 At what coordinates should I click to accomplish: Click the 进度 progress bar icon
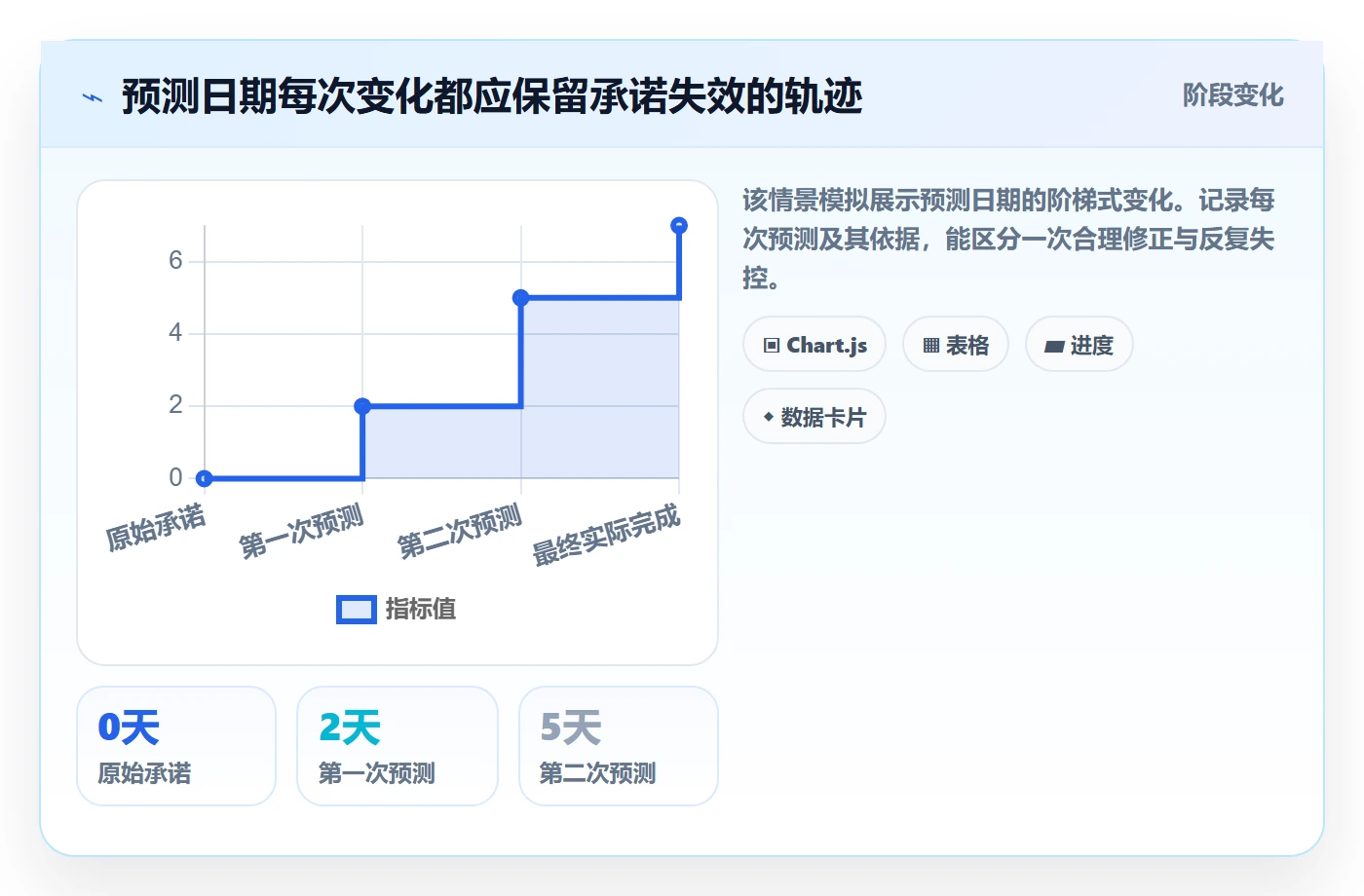click(1054, 346)
